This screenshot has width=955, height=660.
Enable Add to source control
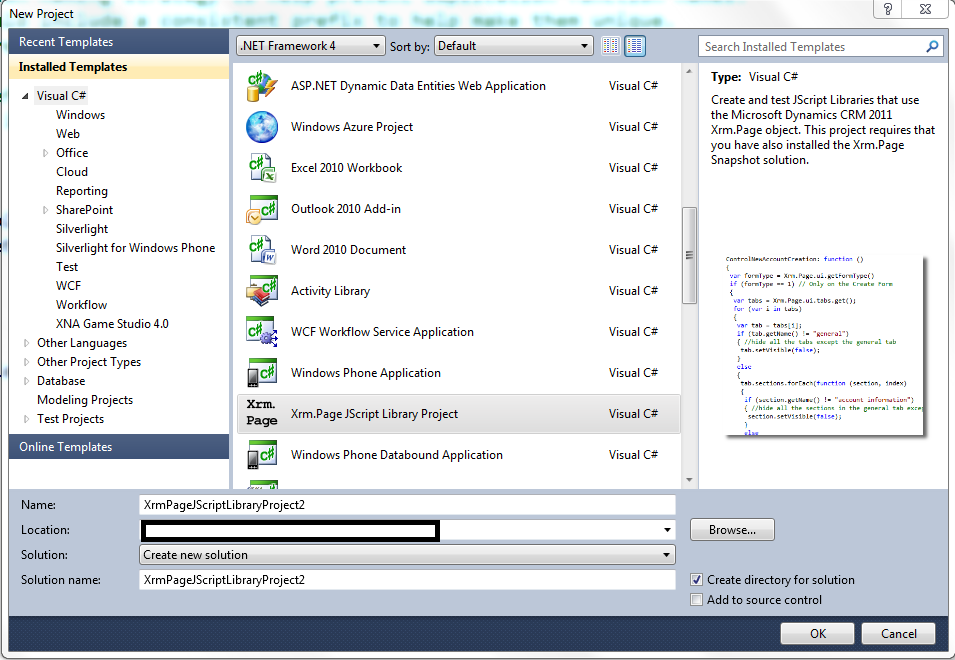click(x=696, y=599)
